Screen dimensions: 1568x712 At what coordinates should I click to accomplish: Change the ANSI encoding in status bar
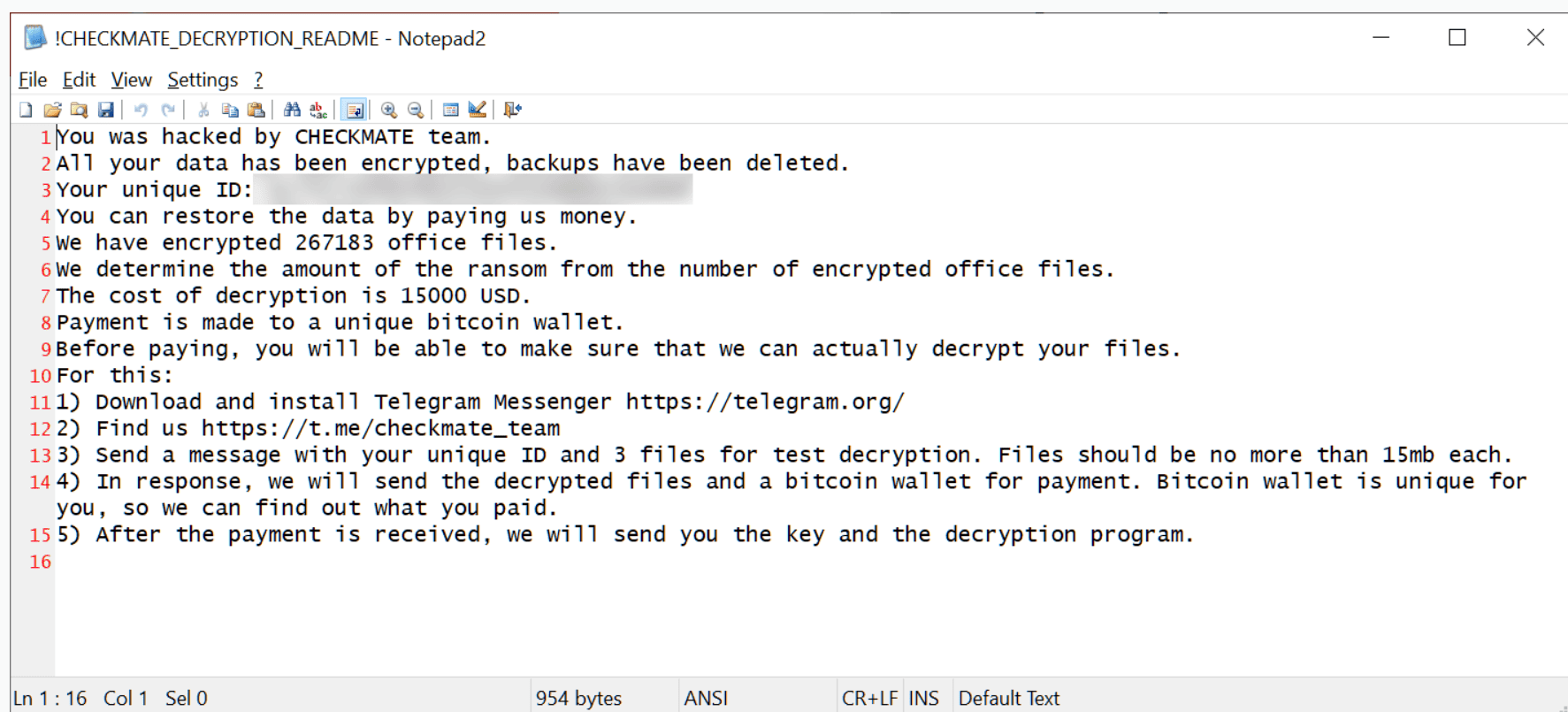pyautogui.click(x=706, y=698)
